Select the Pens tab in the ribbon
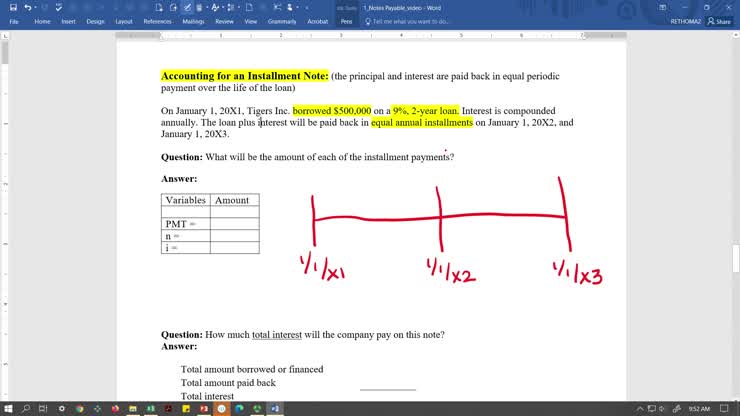 coord(346,20)
